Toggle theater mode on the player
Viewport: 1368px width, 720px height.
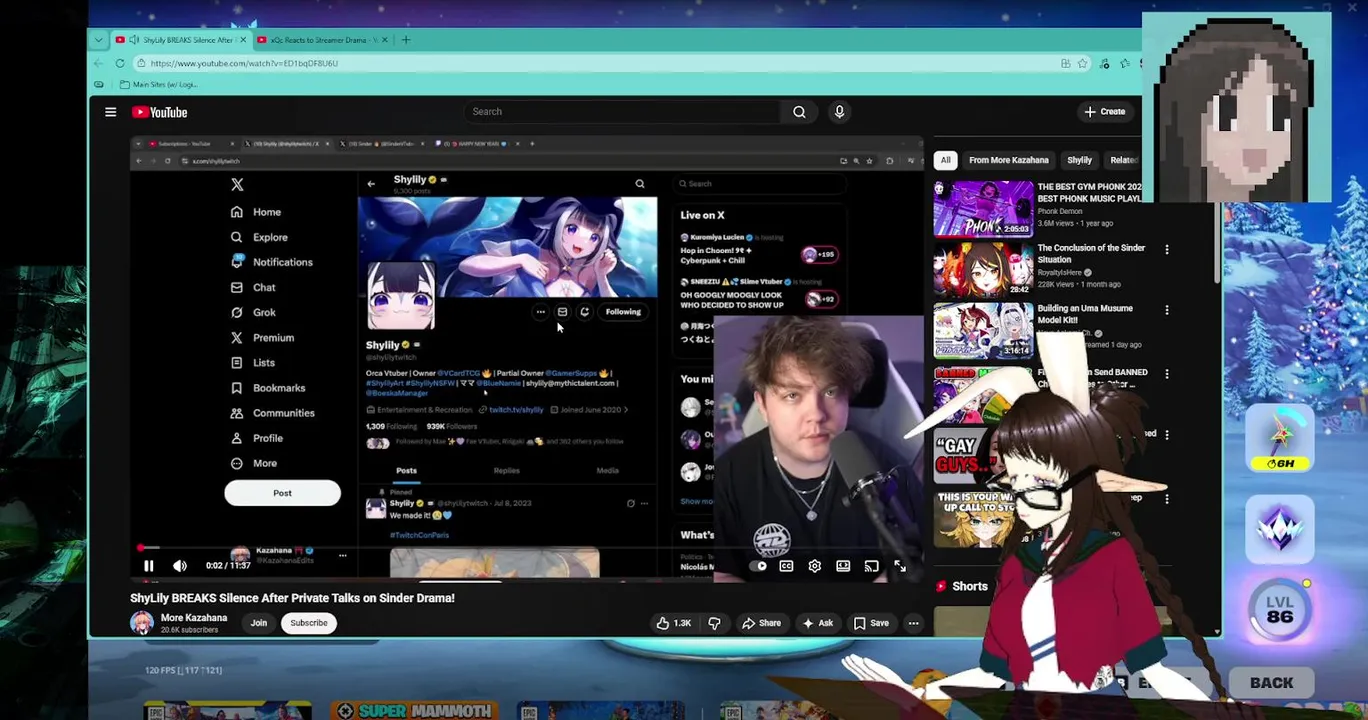843,566
